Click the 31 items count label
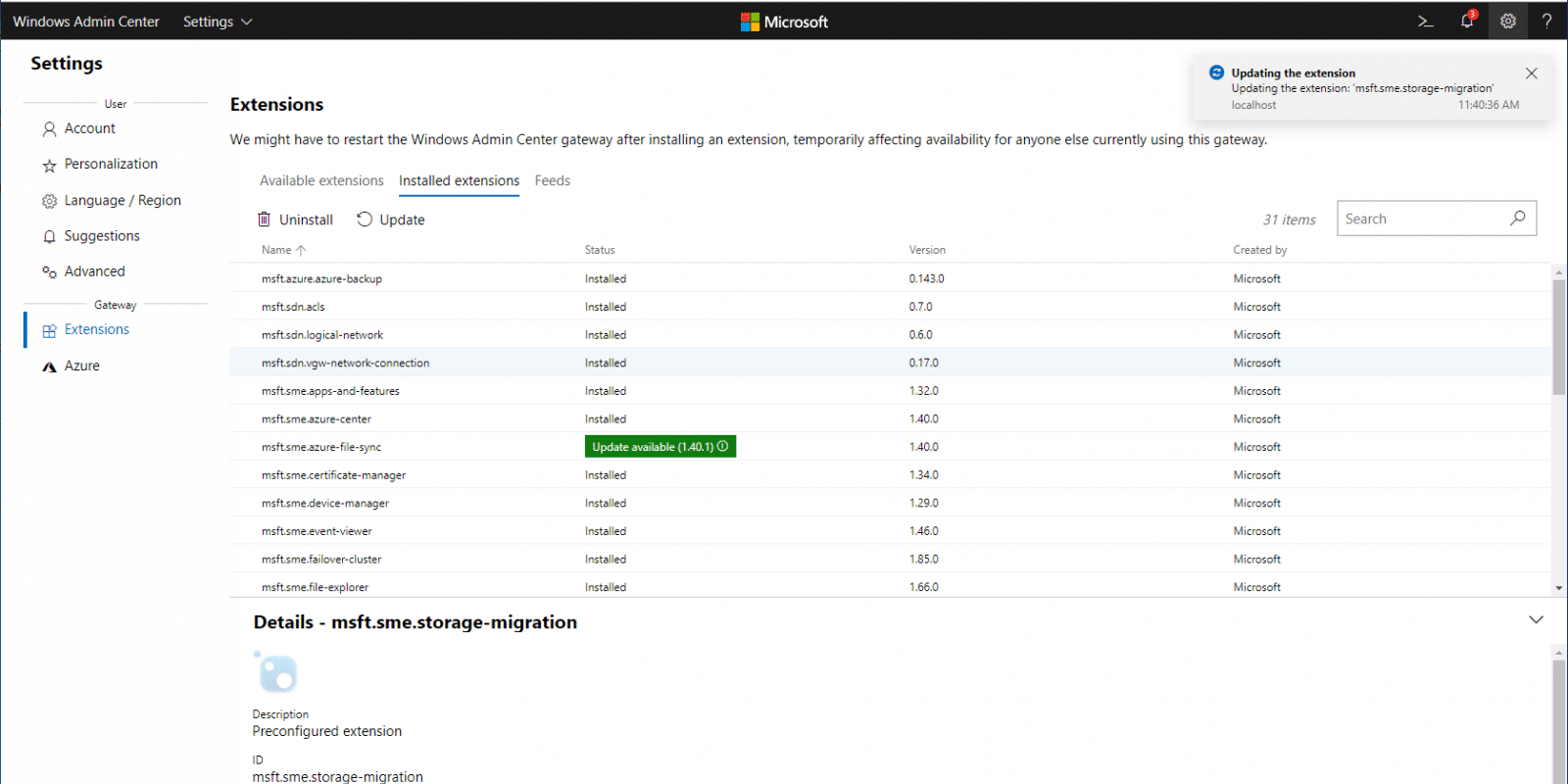This screenshot has width=1568, height=784. 1289,220
